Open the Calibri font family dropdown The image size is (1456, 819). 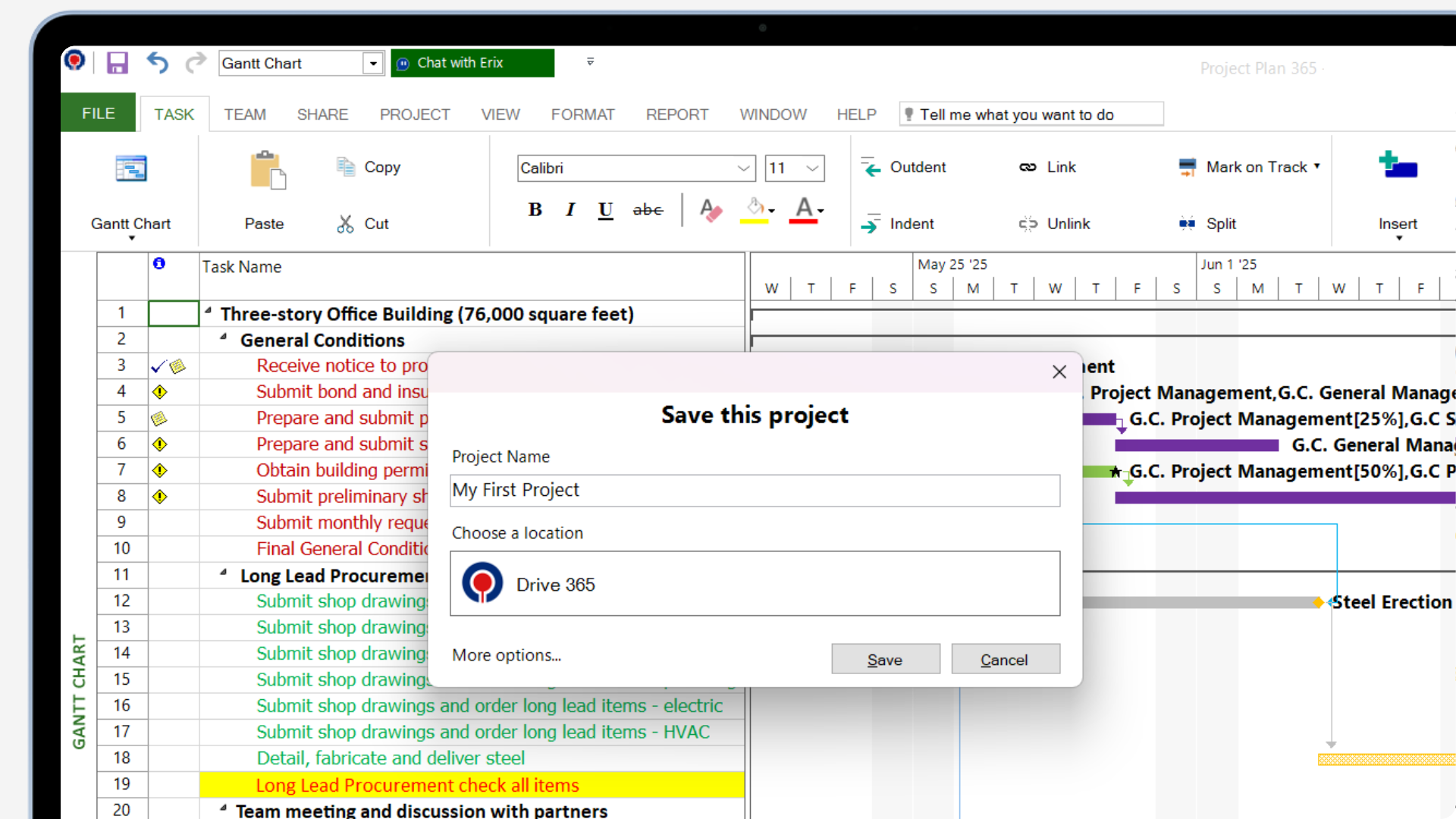tap(742, 168)
